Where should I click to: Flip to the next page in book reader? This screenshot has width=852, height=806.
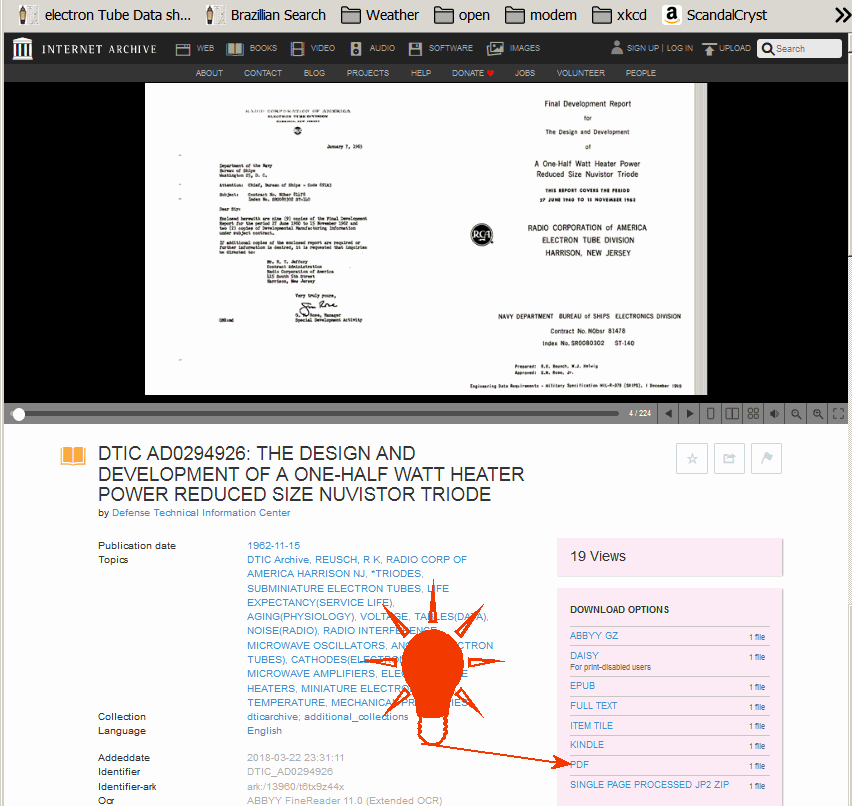point(690,414)
